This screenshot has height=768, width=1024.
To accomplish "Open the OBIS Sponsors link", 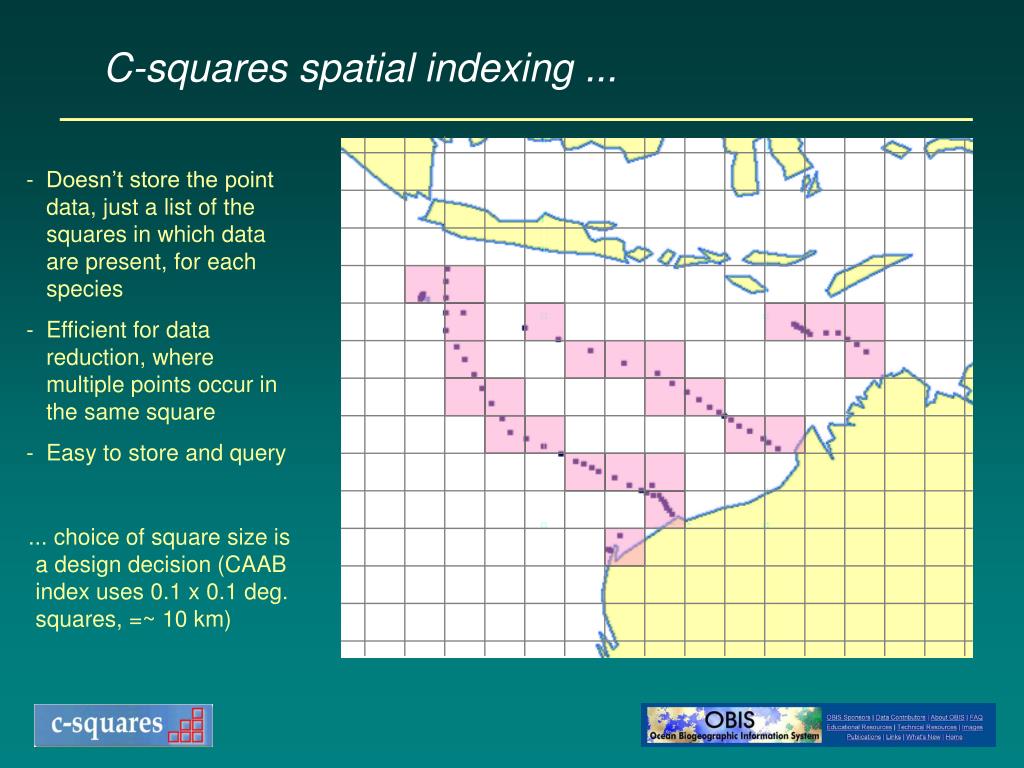I will point(848,717).
